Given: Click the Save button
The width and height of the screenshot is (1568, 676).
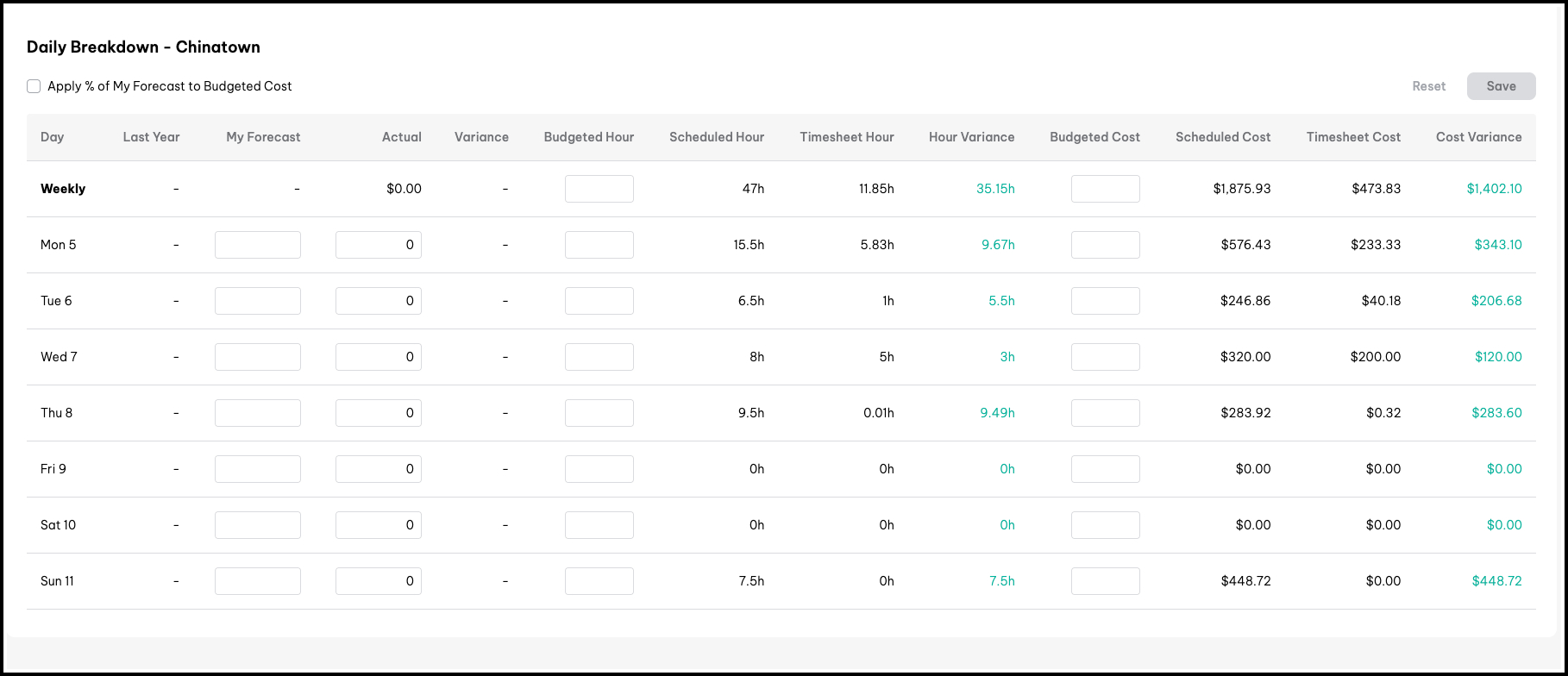Looking at the screenshot, I should [1501, 86].
